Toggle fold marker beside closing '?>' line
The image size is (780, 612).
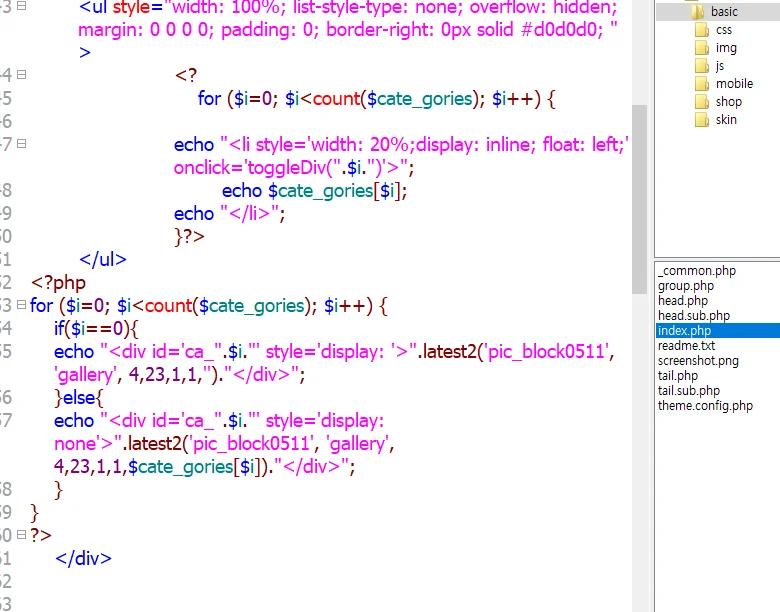pos(21,534)
